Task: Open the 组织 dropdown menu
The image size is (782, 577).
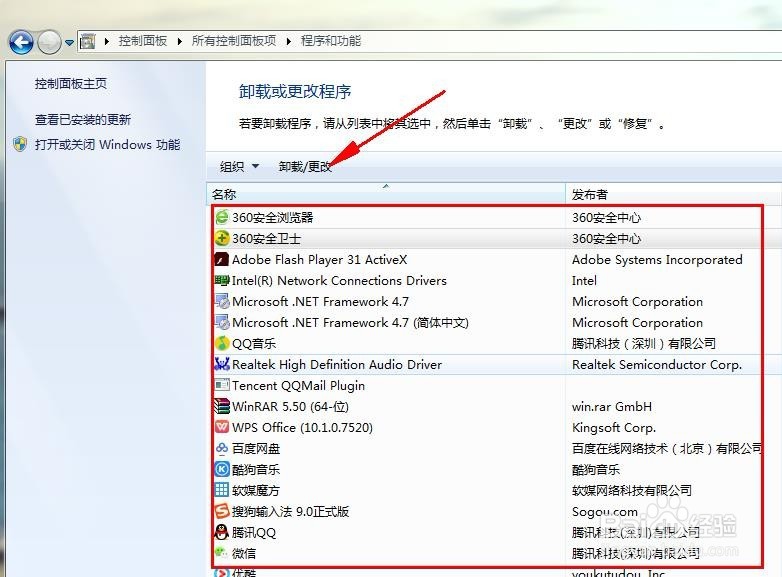Action: [x=239, y=167]
